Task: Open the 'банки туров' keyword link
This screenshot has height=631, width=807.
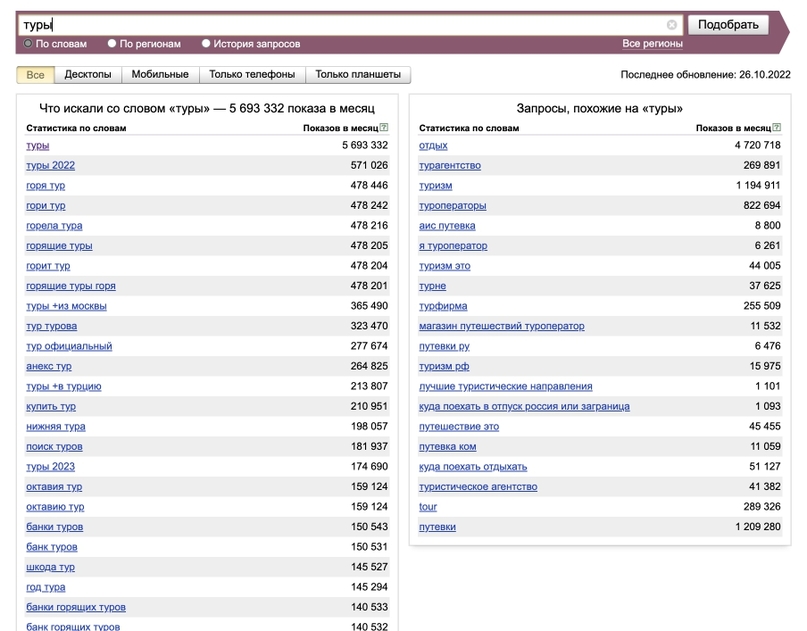Action: pyautogui.click(x=55, y=527)
